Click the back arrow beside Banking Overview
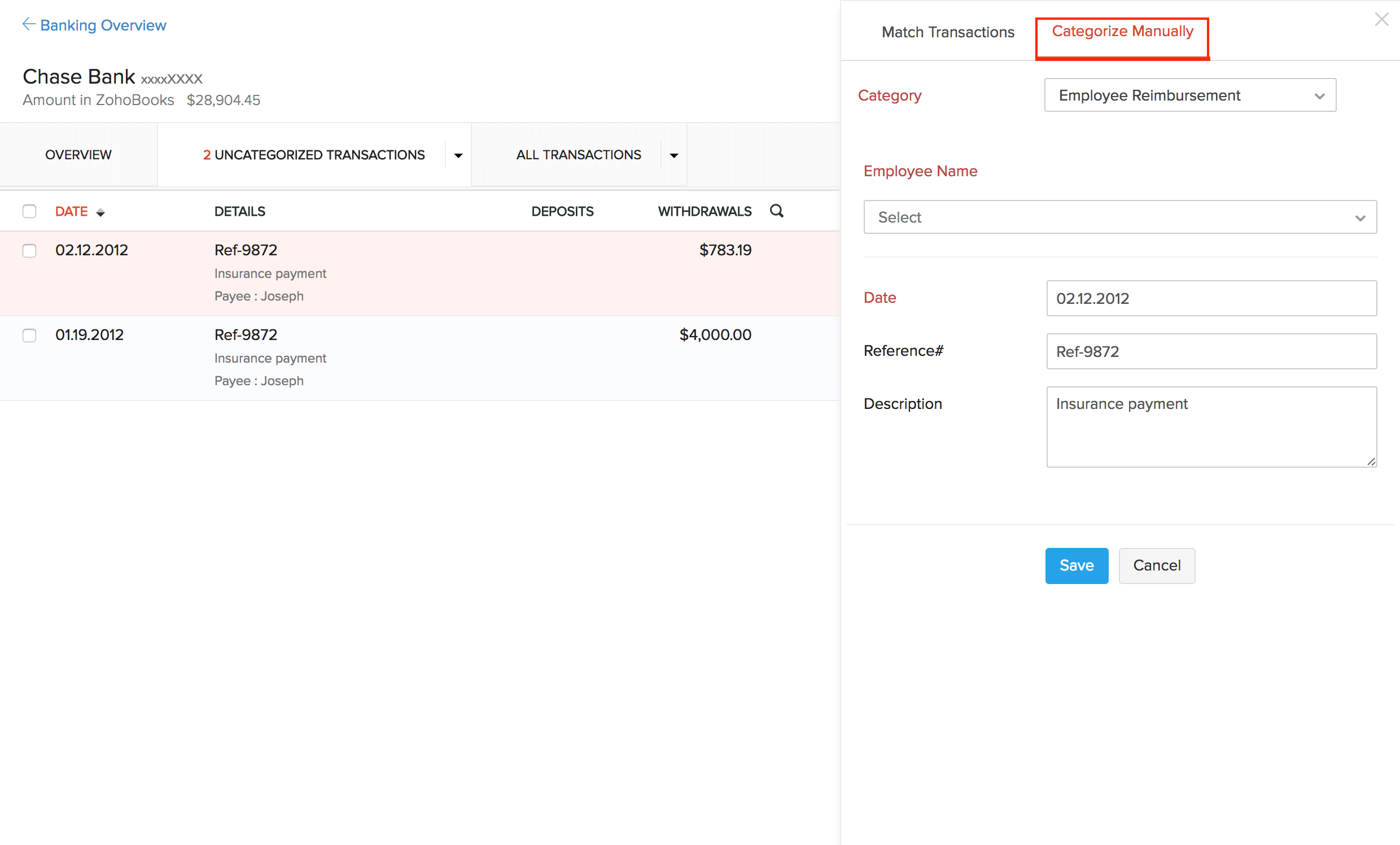1400x845 pixels. (28, 24)
